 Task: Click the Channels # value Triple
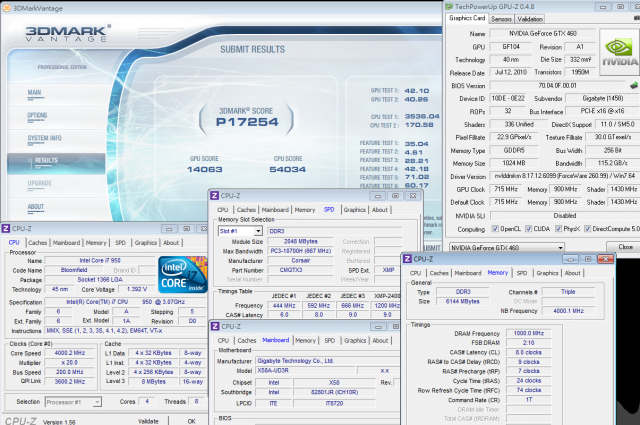(x=568, y=291)
